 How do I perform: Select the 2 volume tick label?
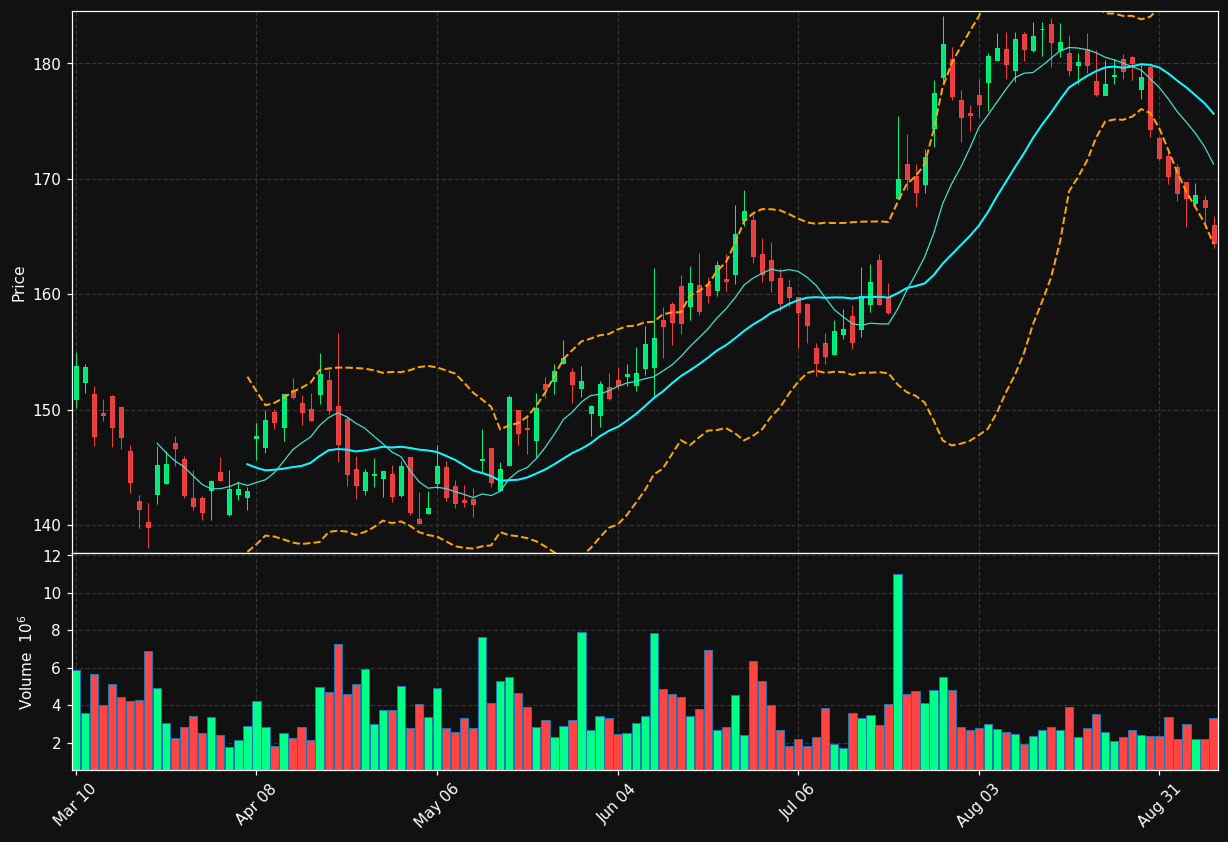(x=58, y=744)
